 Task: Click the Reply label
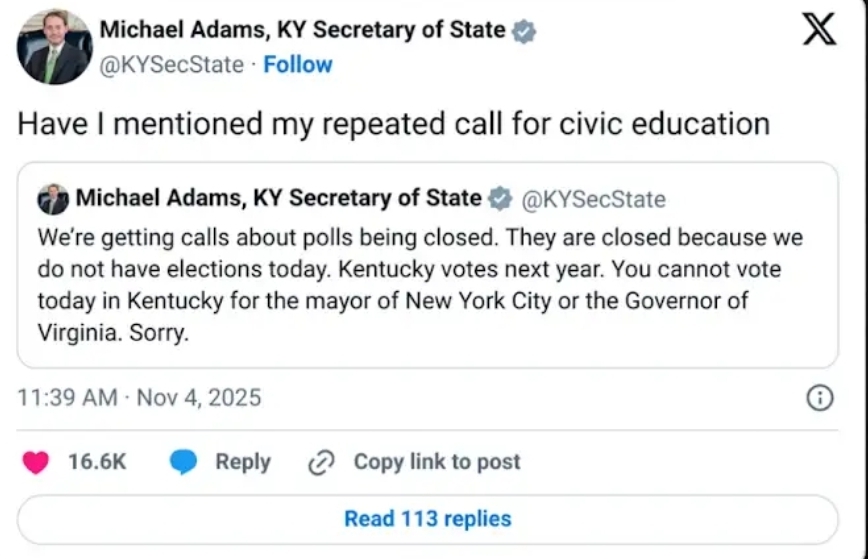243,462
